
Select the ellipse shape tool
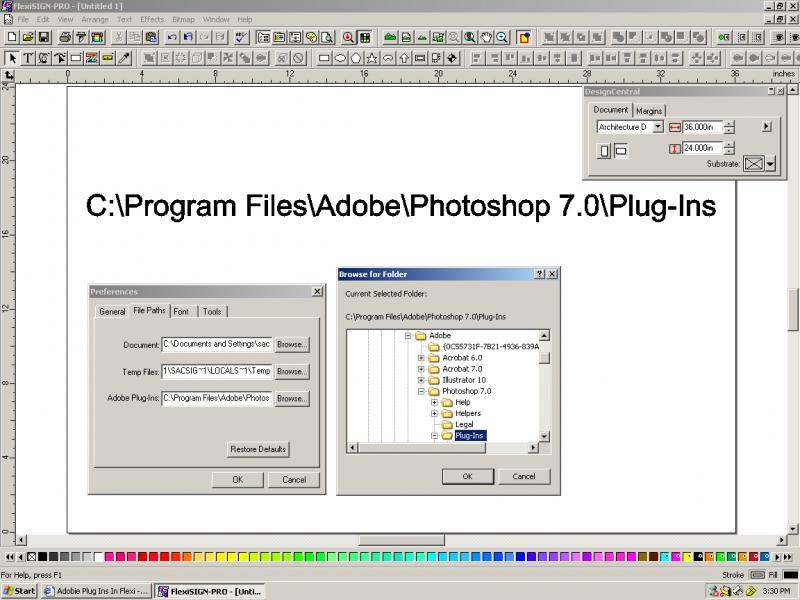[340, 58]
